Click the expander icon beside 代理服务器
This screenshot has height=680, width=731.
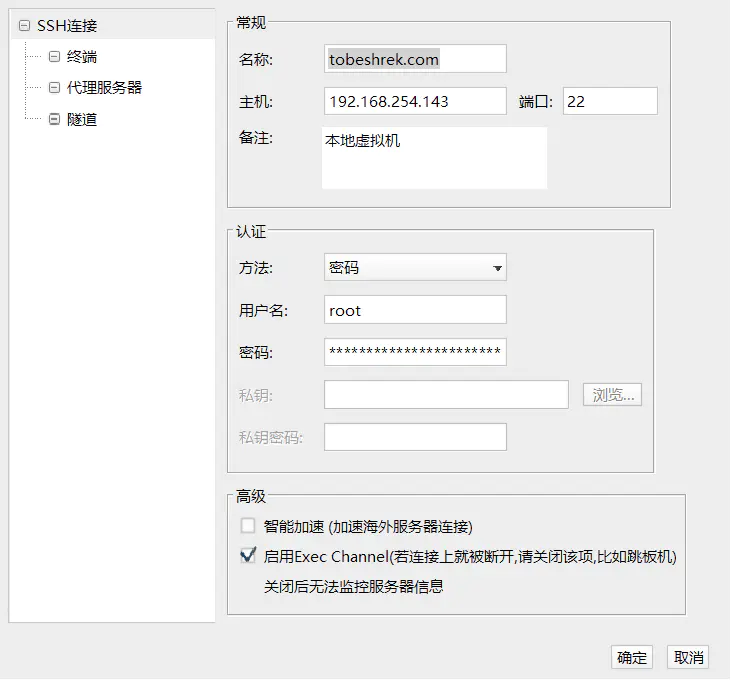tap(55, 88)
